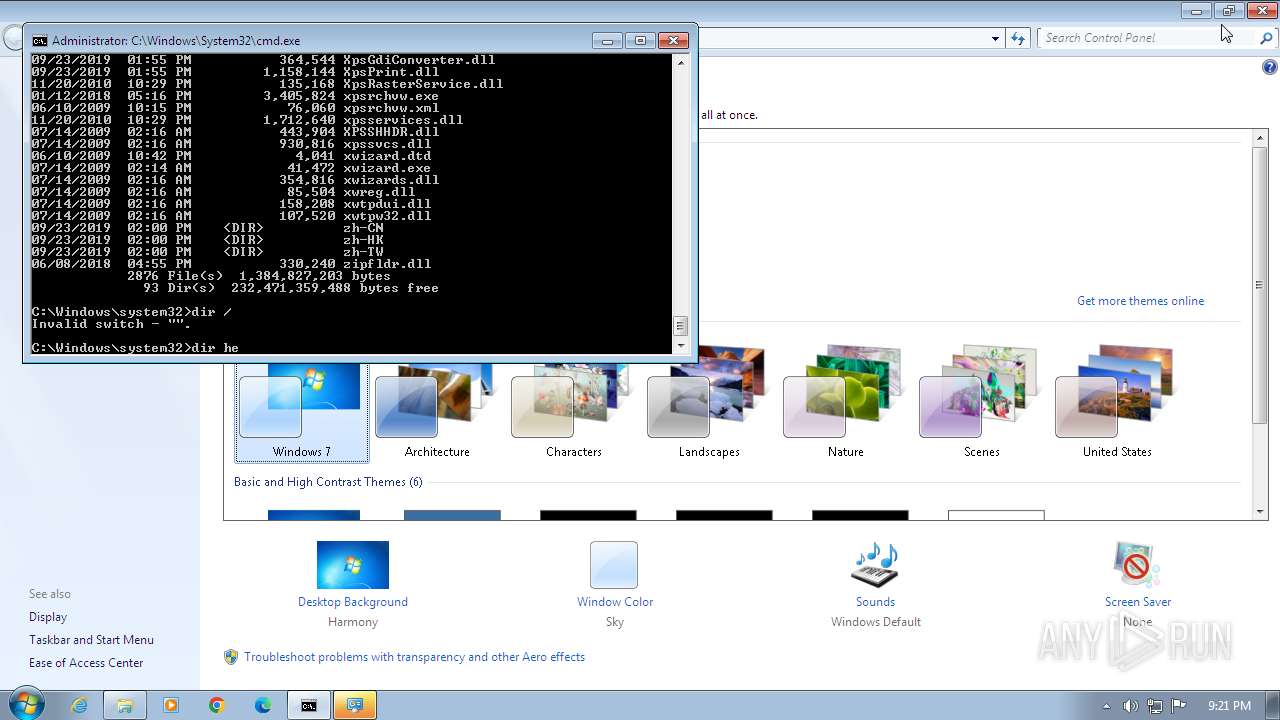Click the themes list vertical scrollbar thumb
The height and width of the screenshot is (720, 1280).
coord(1259,285)
